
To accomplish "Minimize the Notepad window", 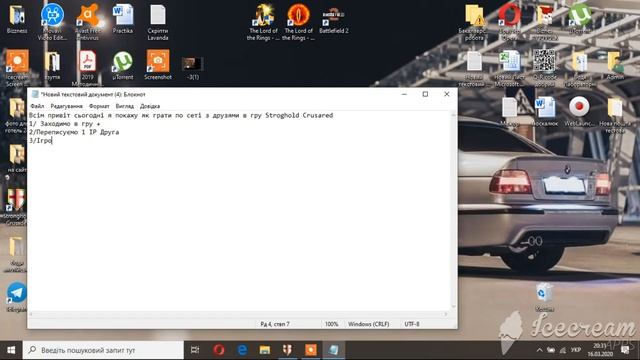I will click(x=404, y=94).
